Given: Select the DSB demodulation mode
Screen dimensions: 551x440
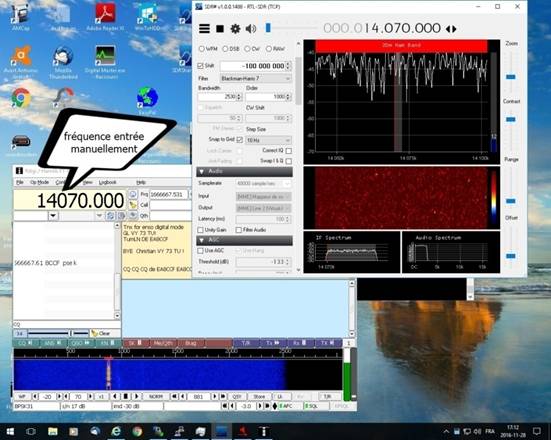Looking at the screenshot, I should tap(231, 49).
